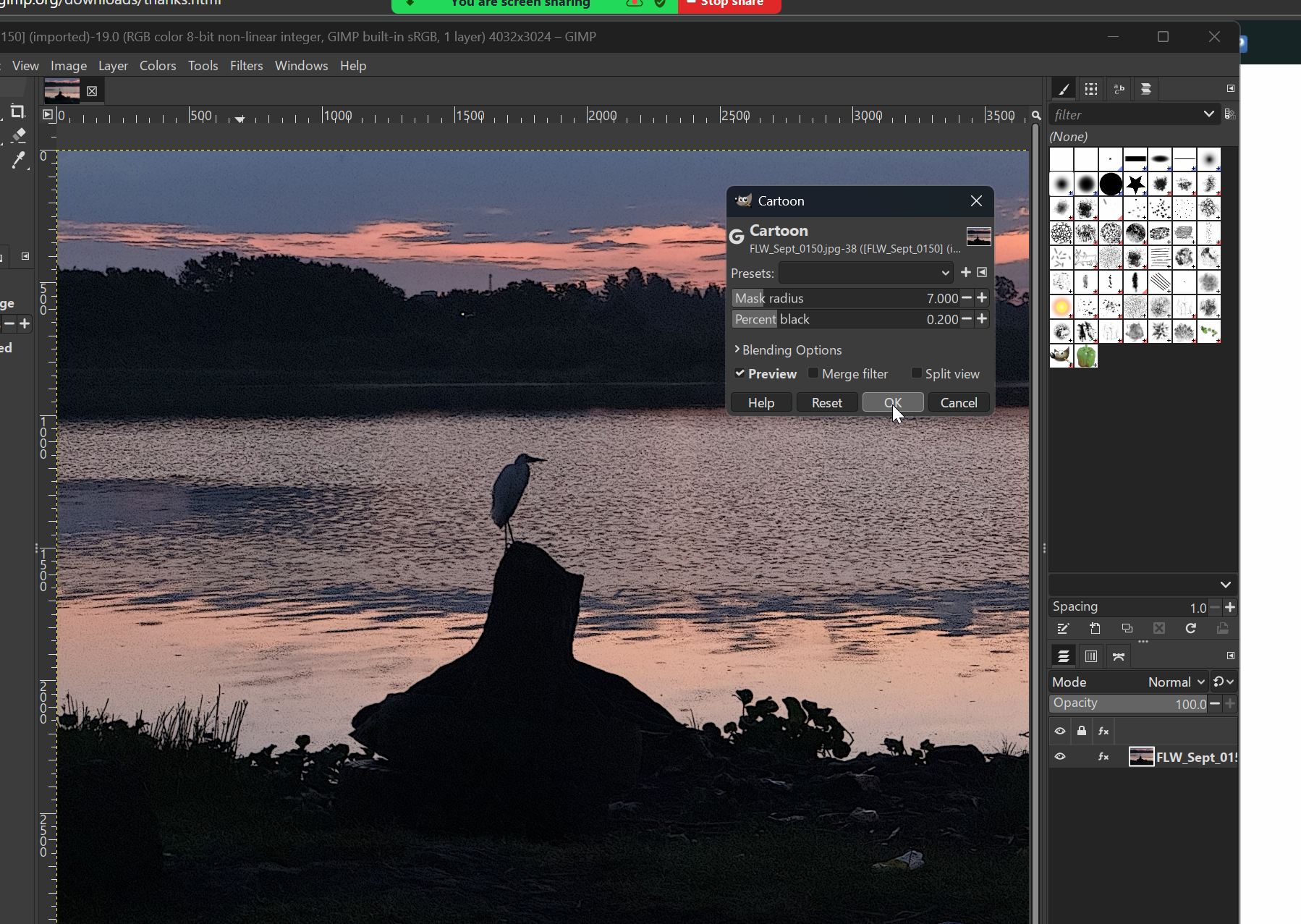Decrease layer Opacity with the minus button
1301x924 pixels.
[x=1214, y=703]
